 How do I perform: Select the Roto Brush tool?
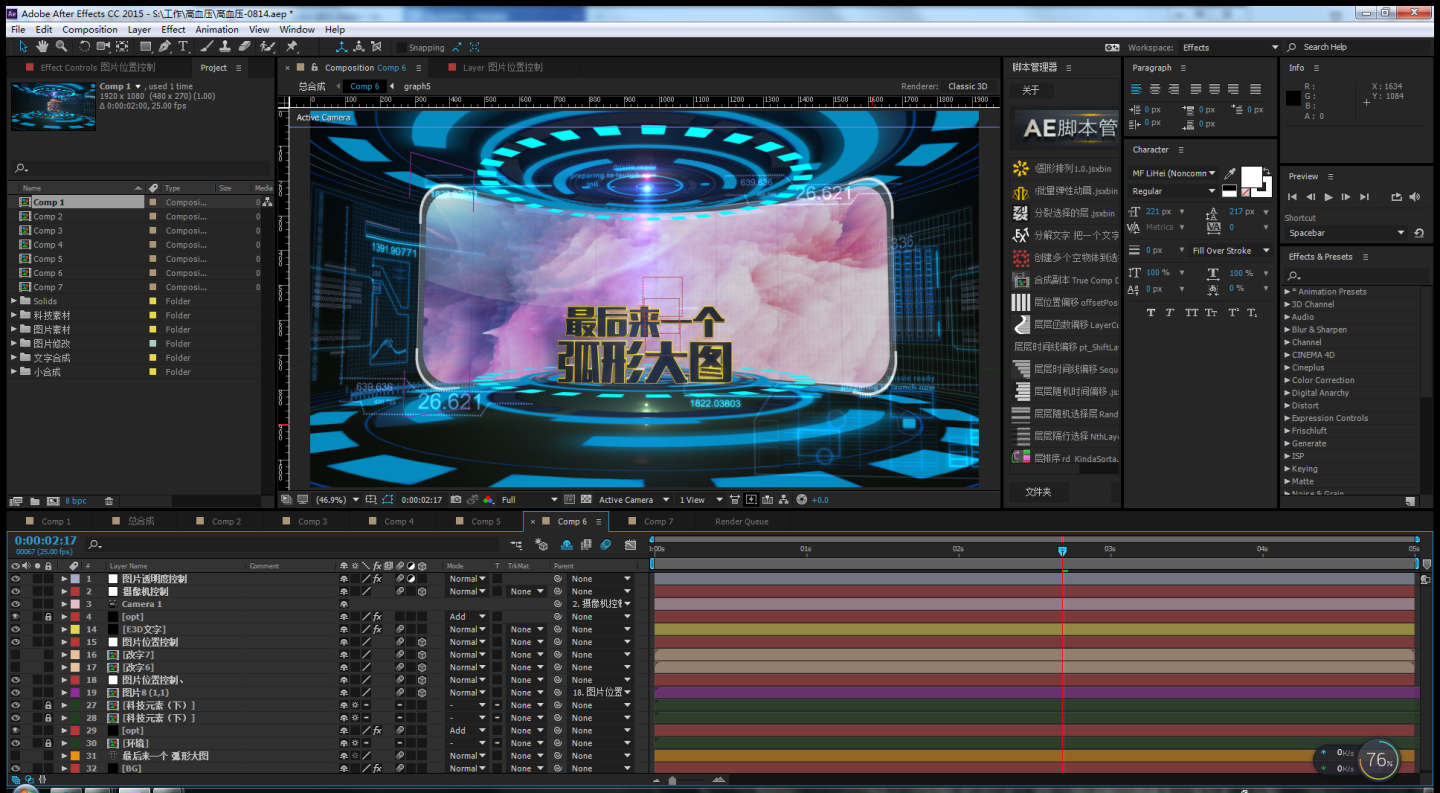click(268, 47)
